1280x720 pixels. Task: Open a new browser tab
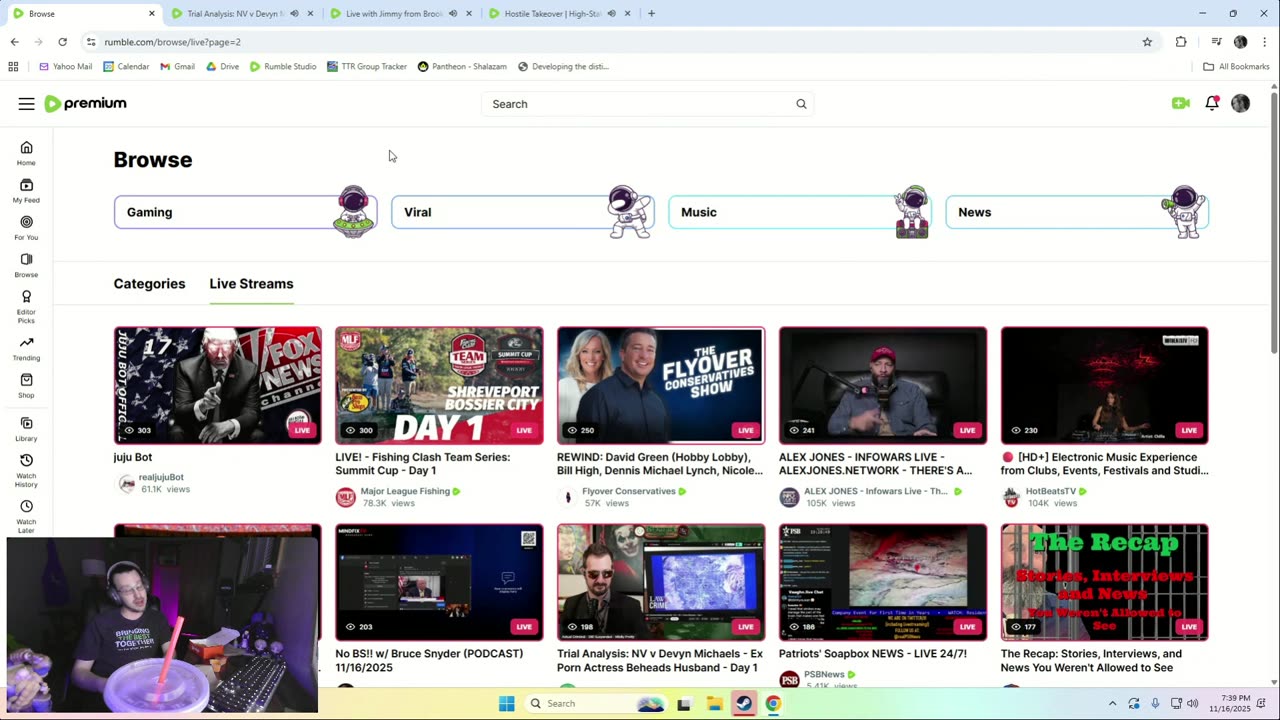click(651, 14)
